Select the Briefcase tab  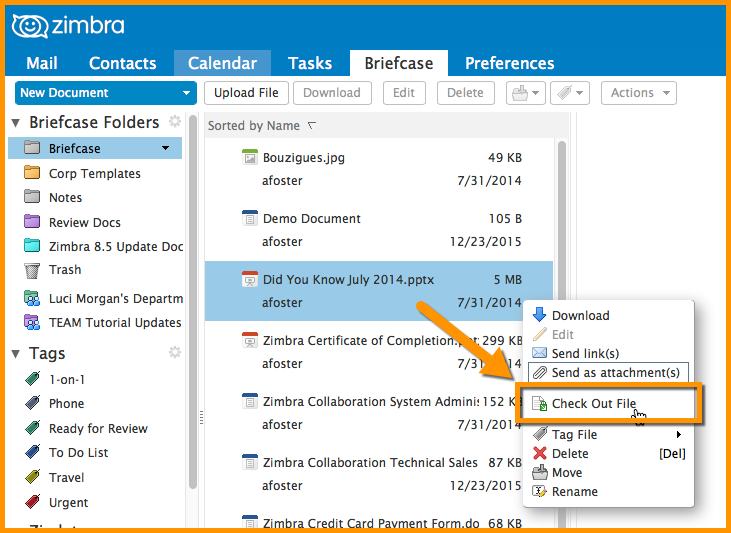399,63
